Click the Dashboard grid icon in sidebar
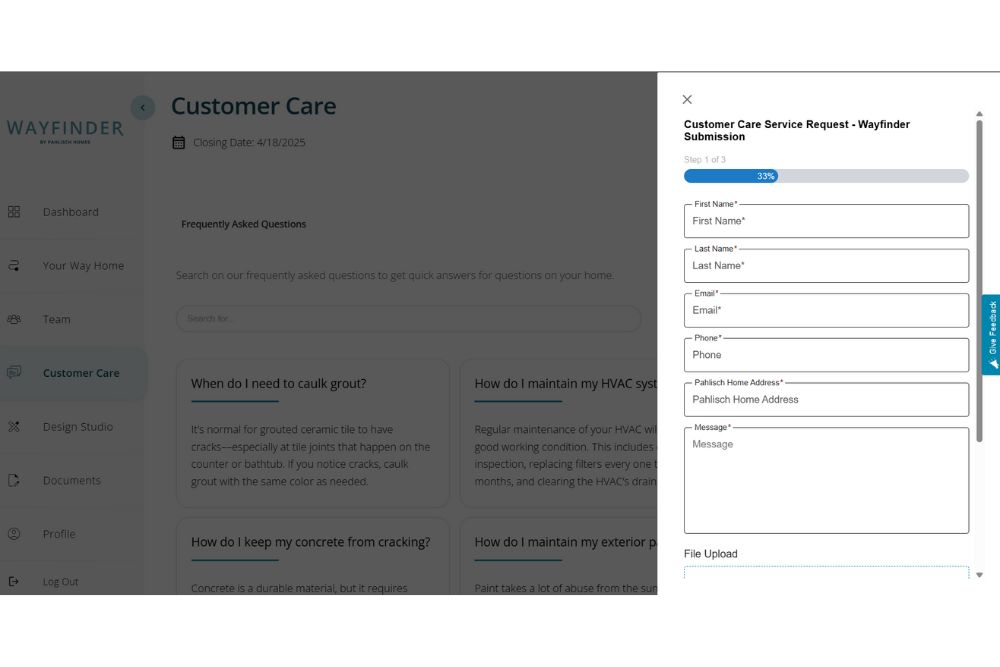Image resolution: width=1000 pixels, height=667 pixels. (x=14, y=212)
